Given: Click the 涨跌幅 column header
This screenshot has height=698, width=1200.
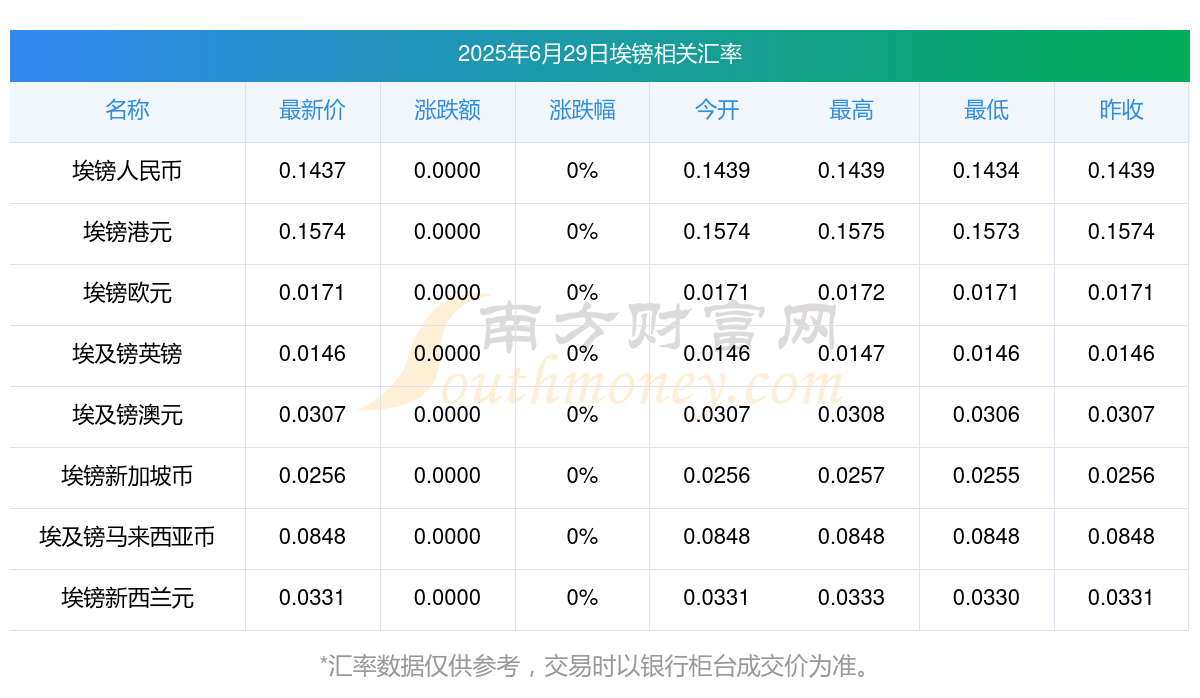Looking at the screenshot, I should [582, 110].
